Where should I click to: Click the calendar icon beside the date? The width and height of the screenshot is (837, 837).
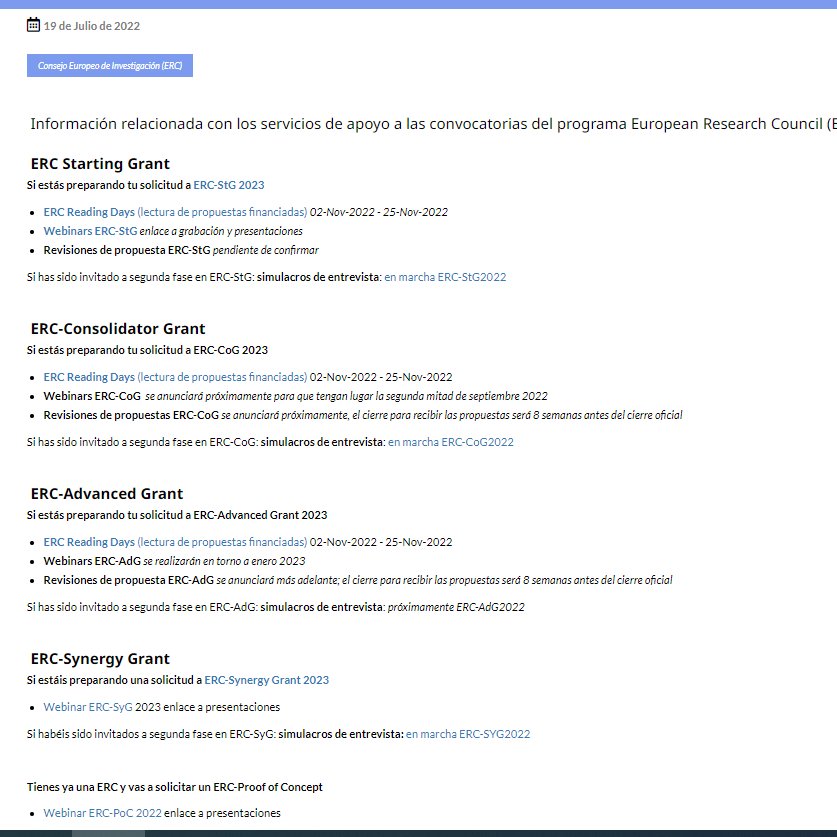tap(33, 25)
